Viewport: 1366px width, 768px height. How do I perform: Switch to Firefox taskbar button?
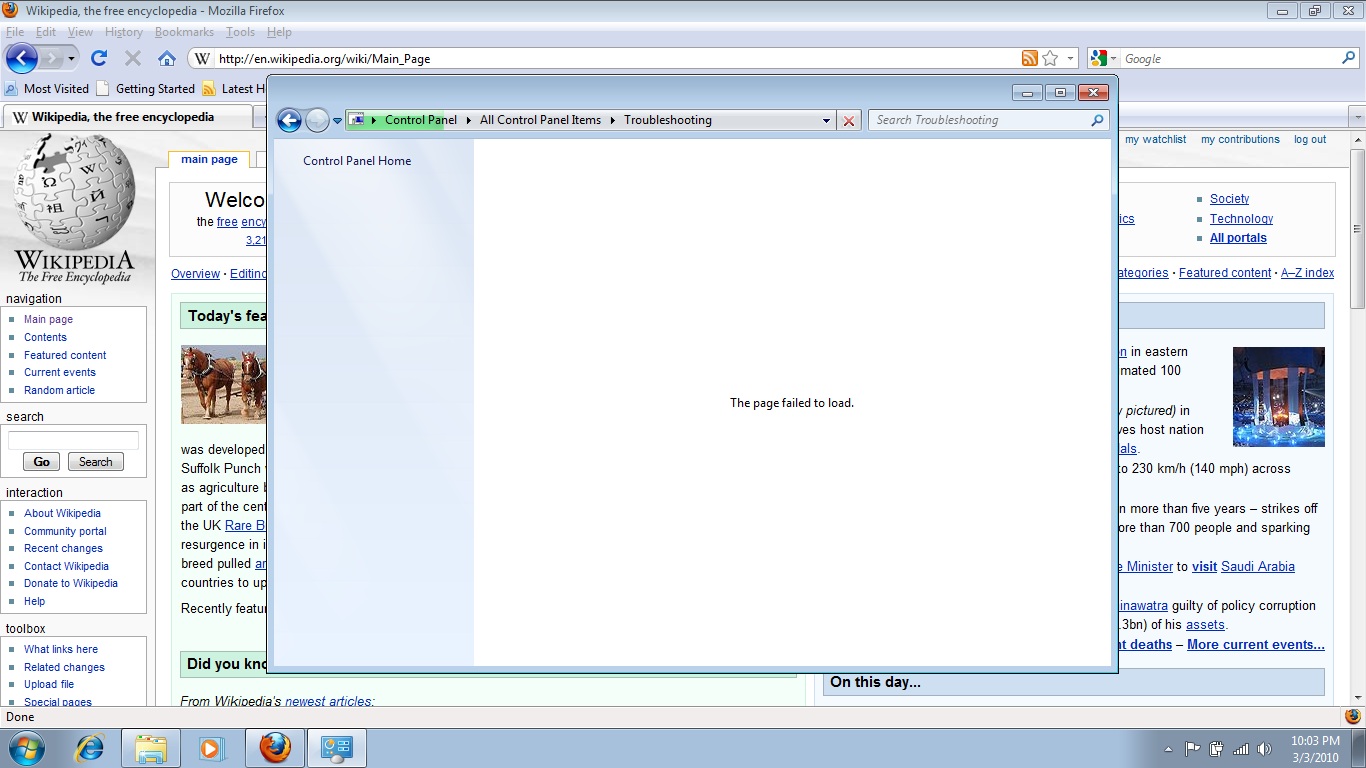pyautogui.click(x=275, y=748)
